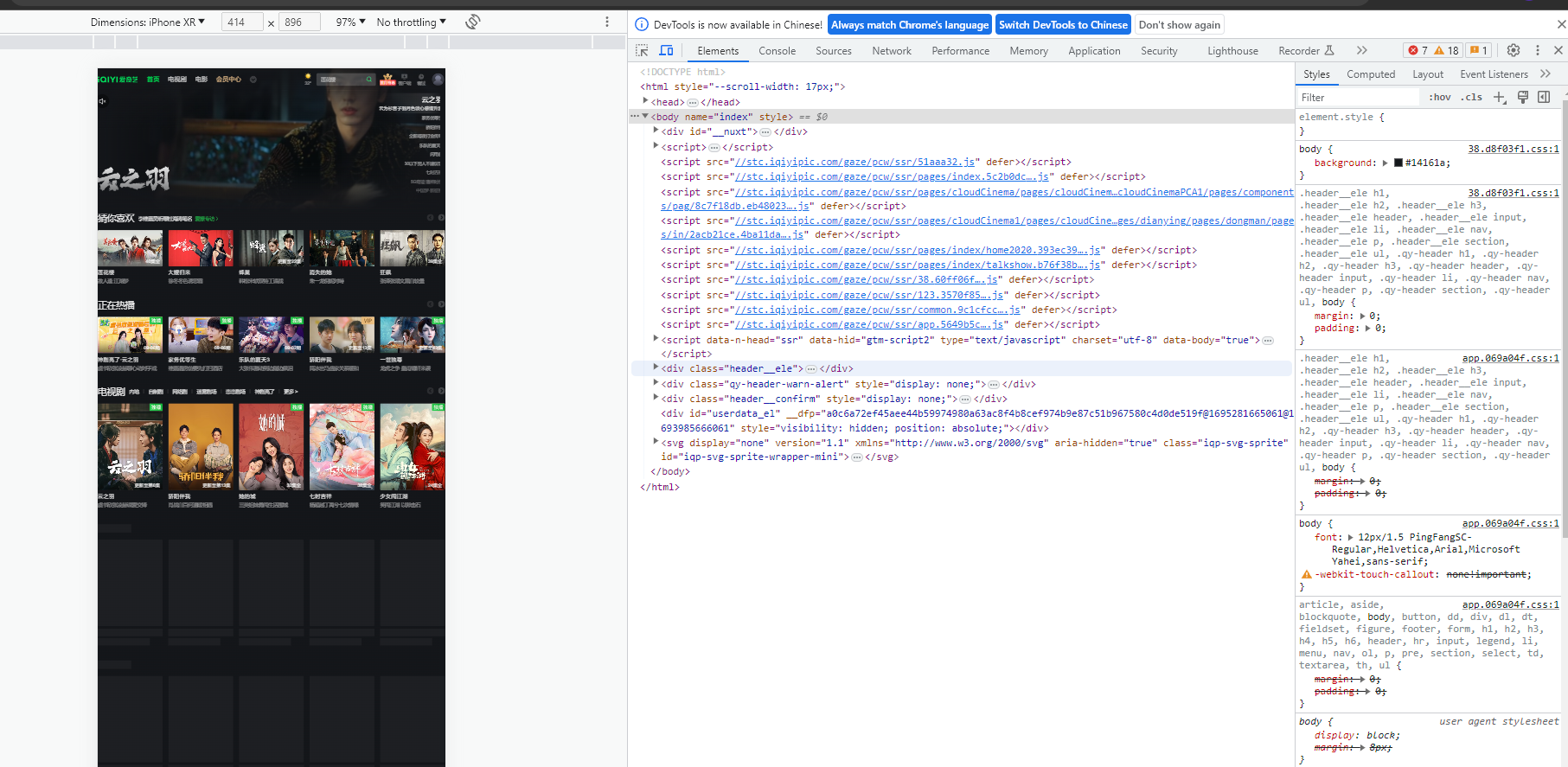Toggle the device toolbar icon
The image size is (1568, 767).
(x=667, y=51)
